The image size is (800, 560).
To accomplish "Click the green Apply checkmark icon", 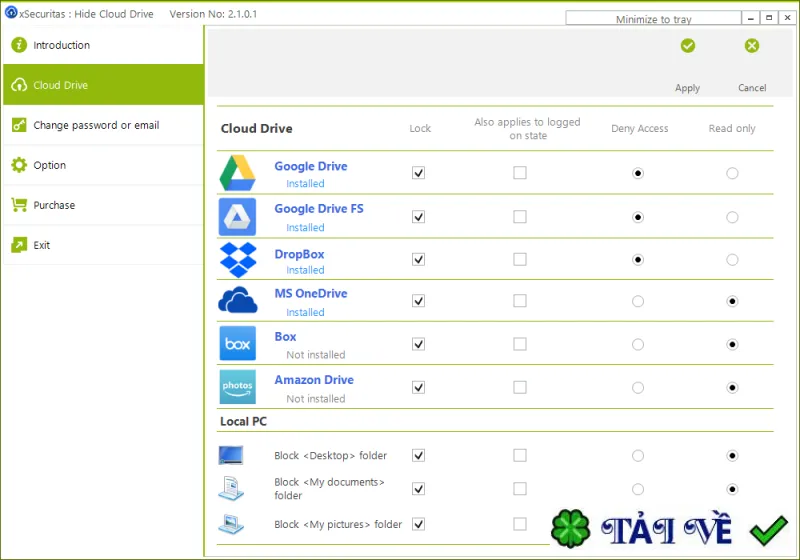I will (687, 46).
